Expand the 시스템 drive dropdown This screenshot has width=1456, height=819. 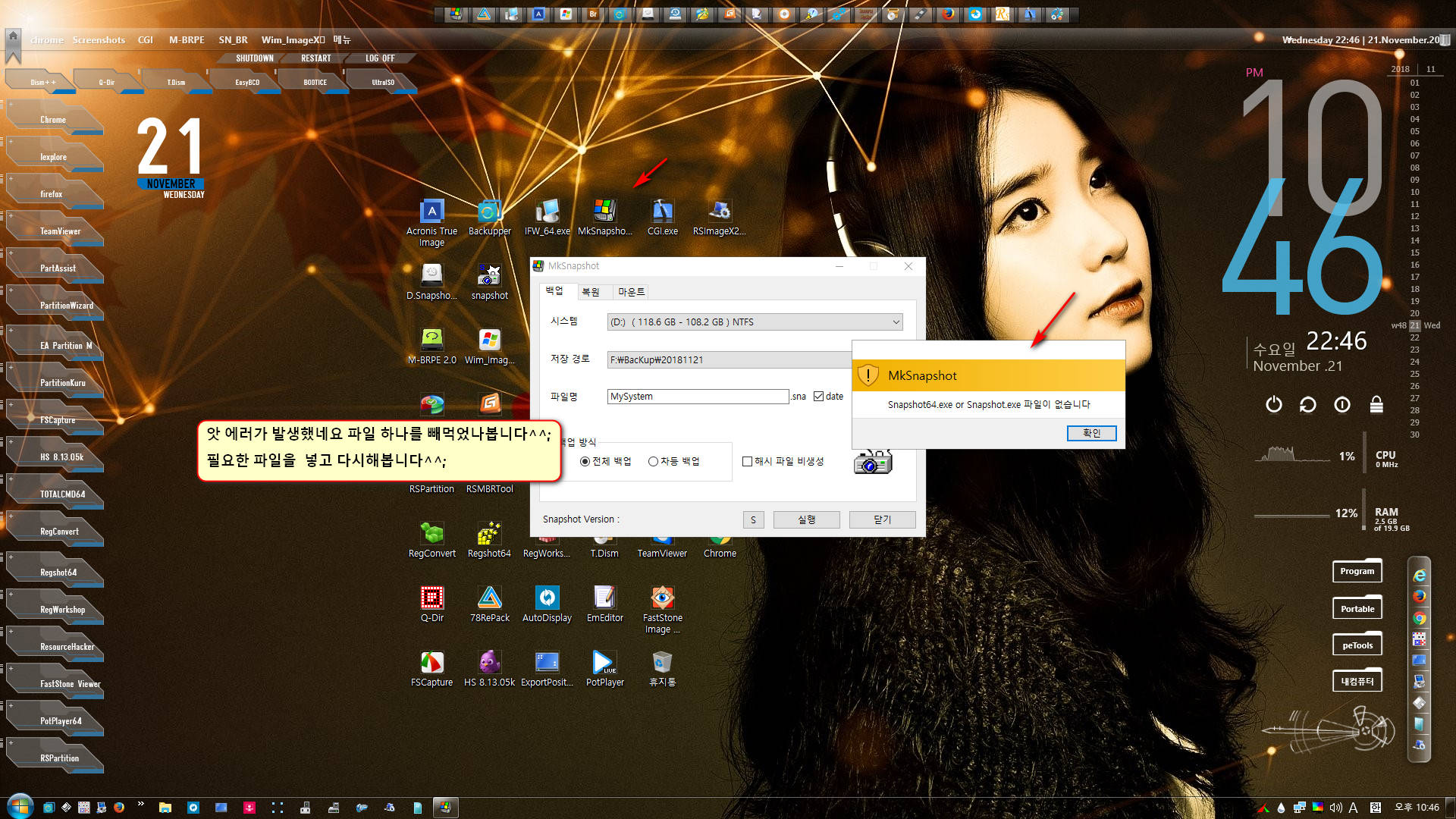coord(896,322)
